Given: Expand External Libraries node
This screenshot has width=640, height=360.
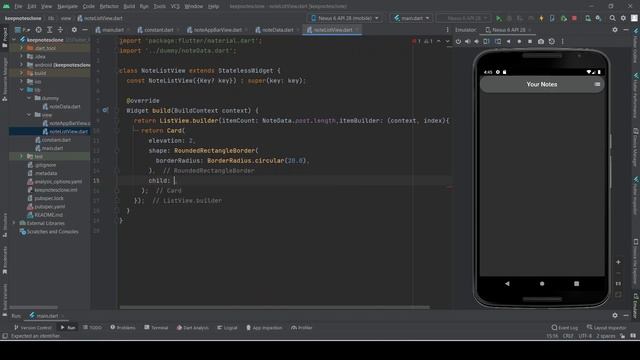Looking at the screenshot, I should [15, 223].
